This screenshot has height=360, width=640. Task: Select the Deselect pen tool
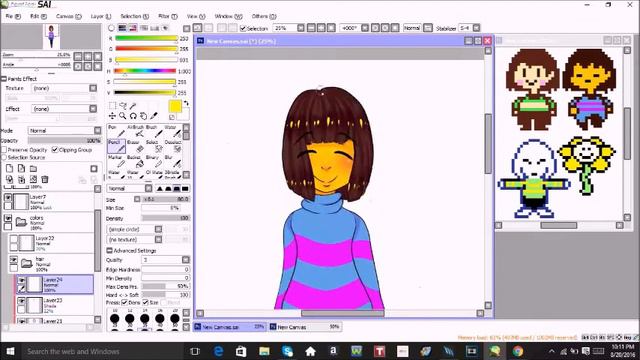pyautogui.click(x=173, y=146)
